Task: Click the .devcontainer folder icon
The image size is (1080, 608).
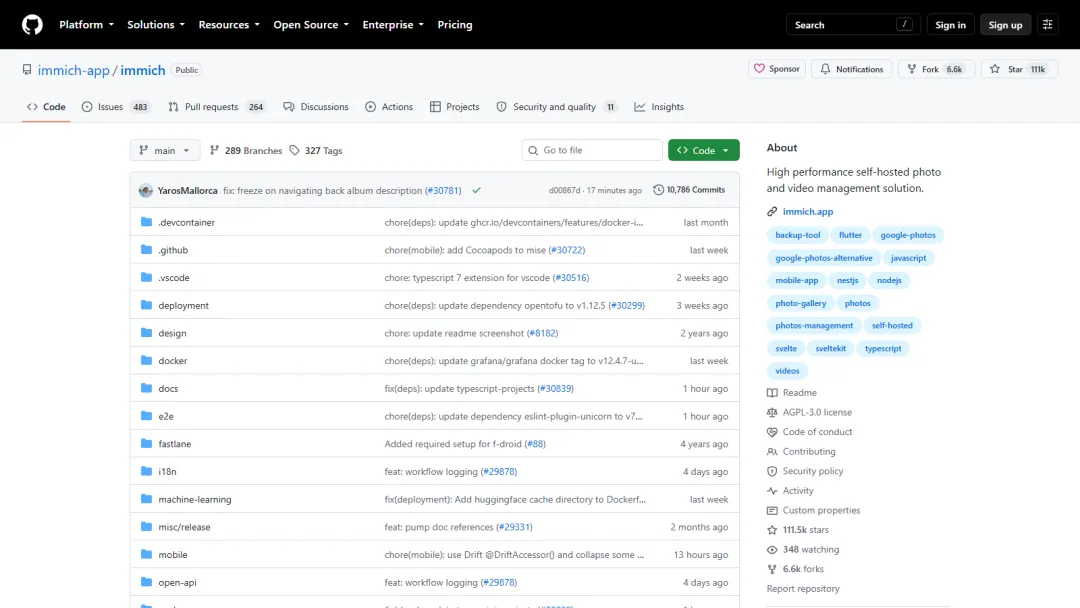Action: 146,222
